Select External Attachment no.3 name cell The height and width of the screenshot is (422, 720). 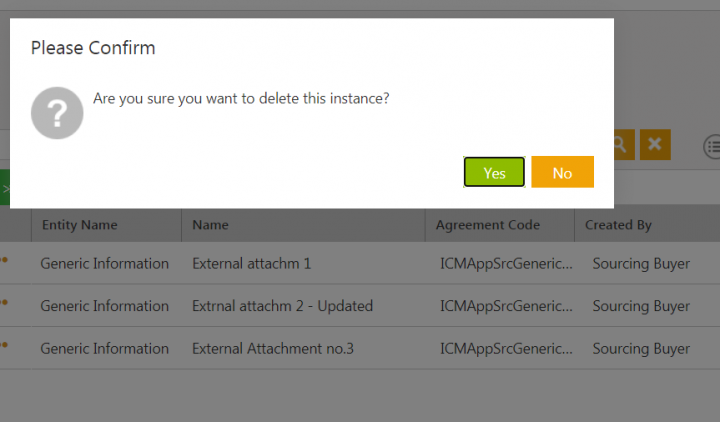pos(272,348)
